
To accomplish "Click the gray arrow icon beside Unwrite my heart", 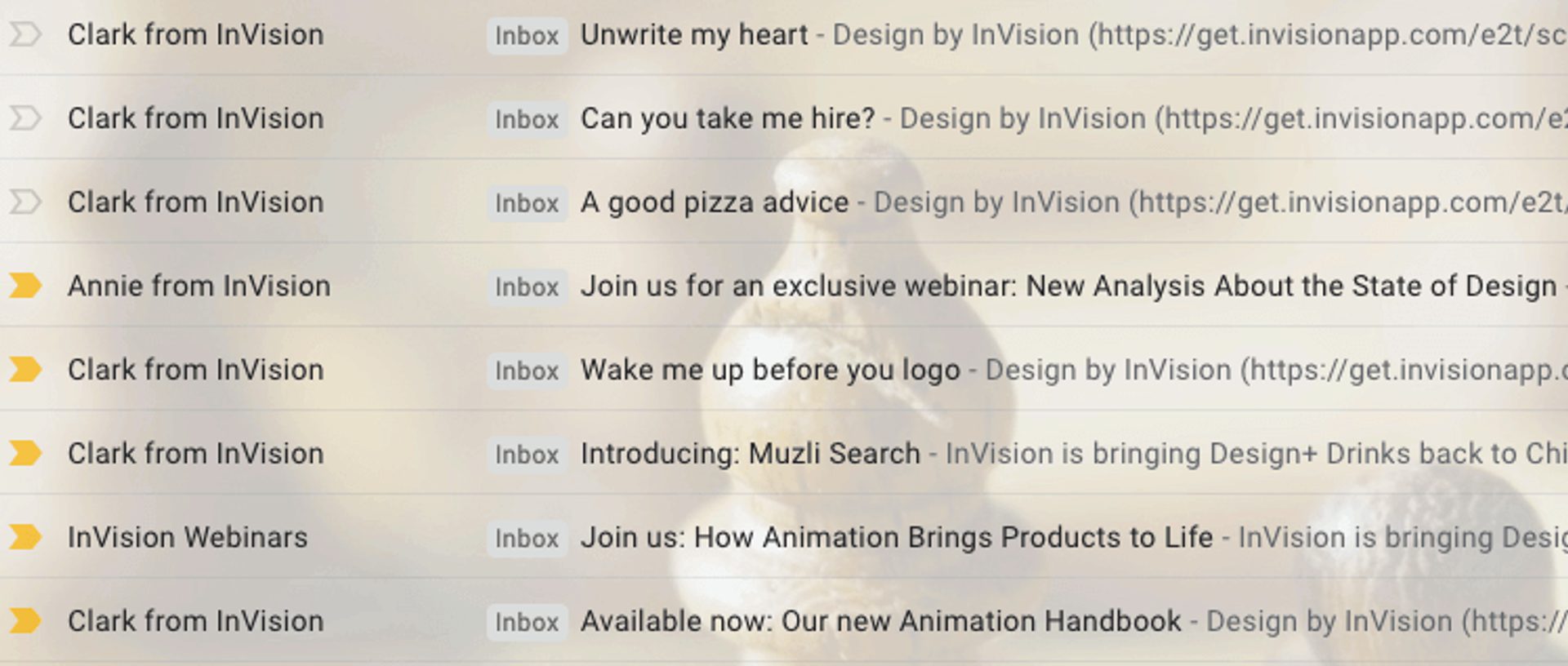I will click(24, 35).
